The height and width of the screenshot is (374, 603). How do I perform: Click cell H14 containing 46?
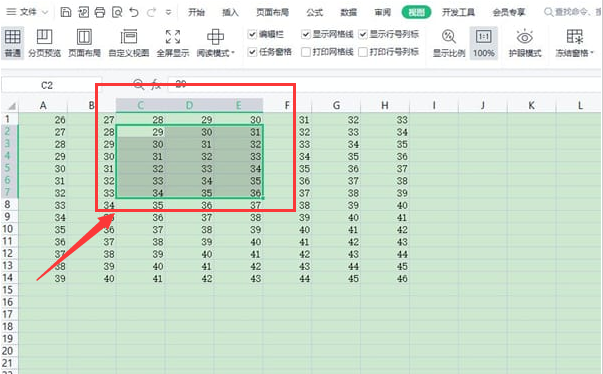tap(385, 278)
